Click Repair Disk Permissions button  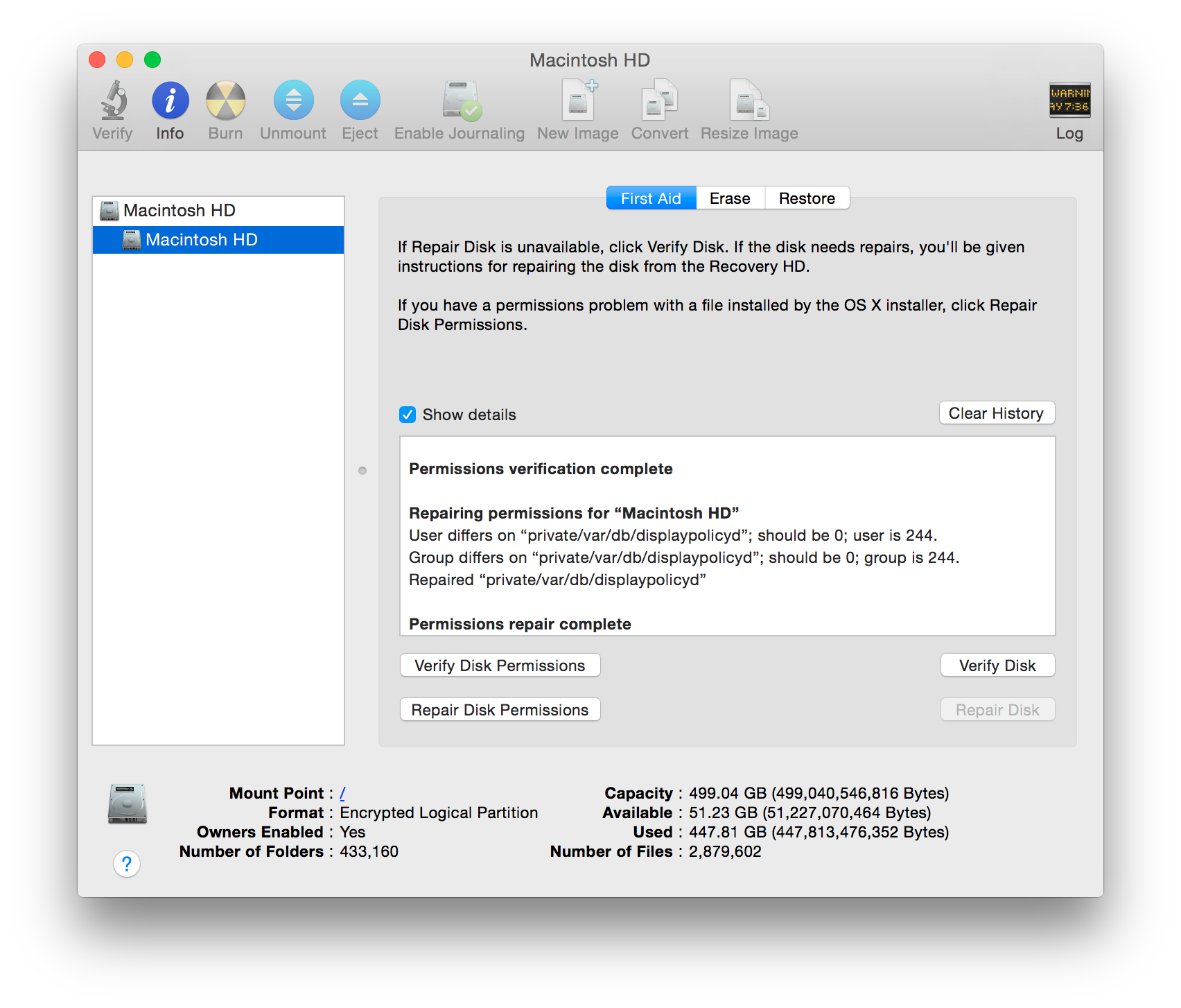(x=500, y=710)
